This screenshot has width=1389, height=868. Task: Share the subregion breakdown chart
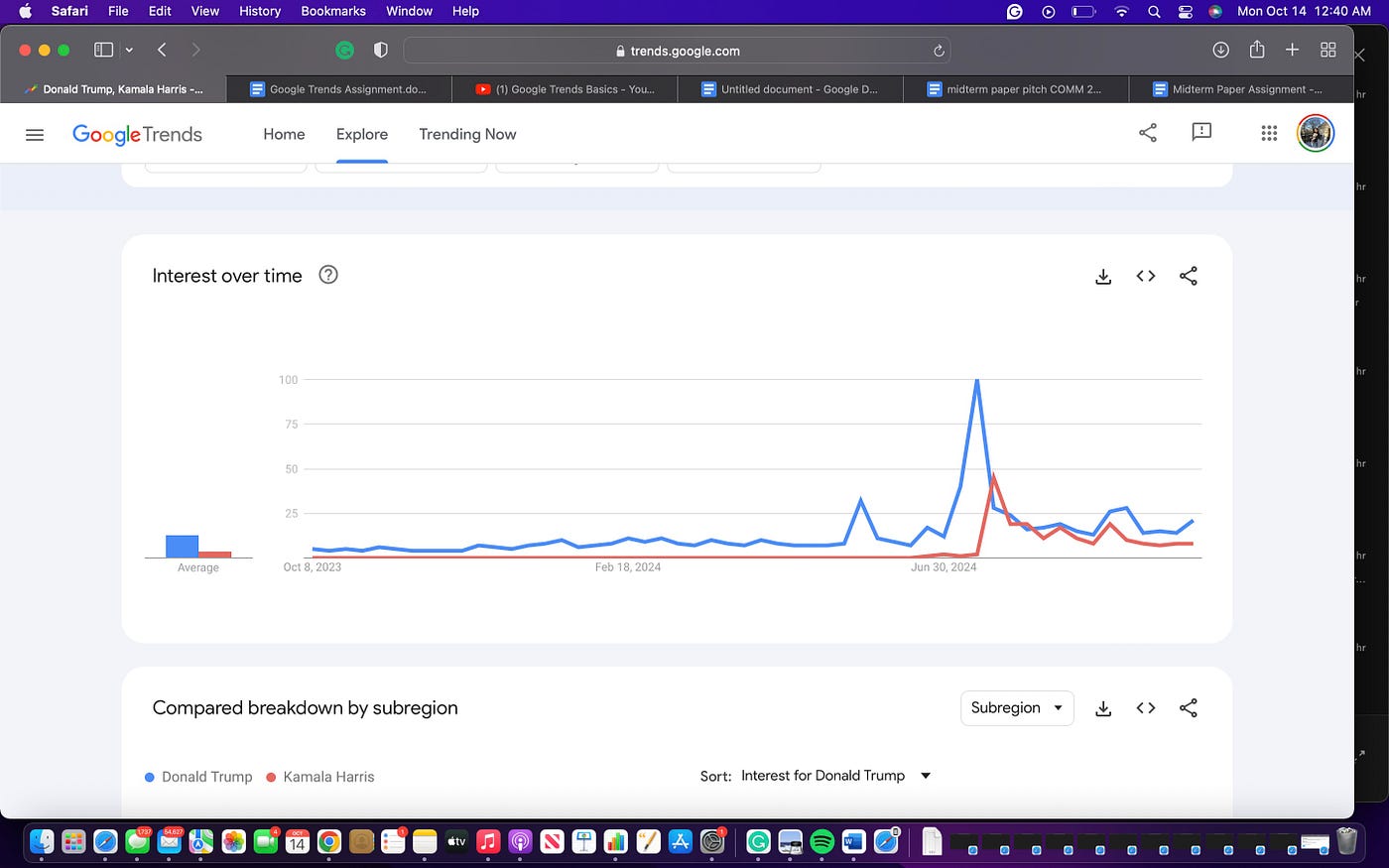point(1189,707)
